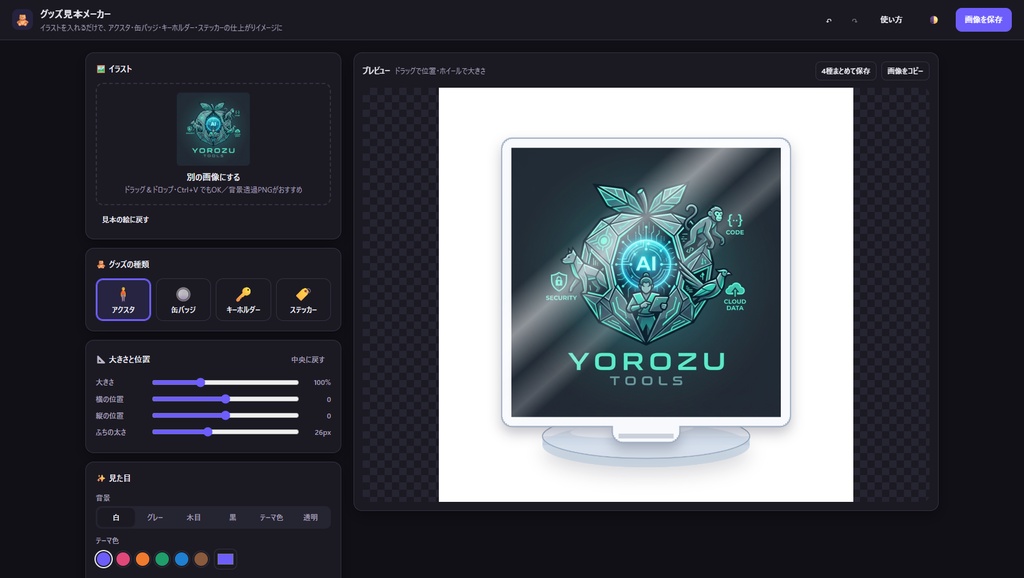Screen dimensions: 1024x578
Task: Select 白 background option
Action: (x=116, y=517)
